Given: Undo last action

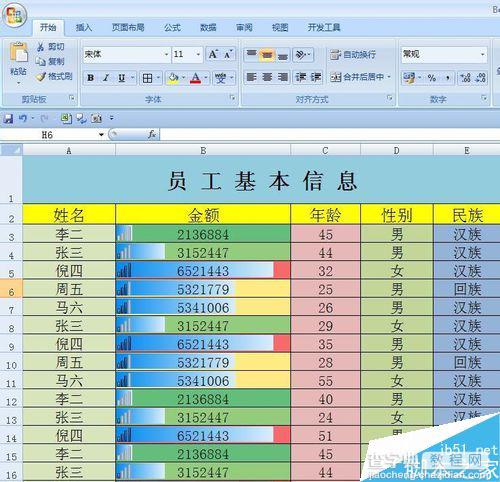Looking at the screenshot, I should (23, 118).
